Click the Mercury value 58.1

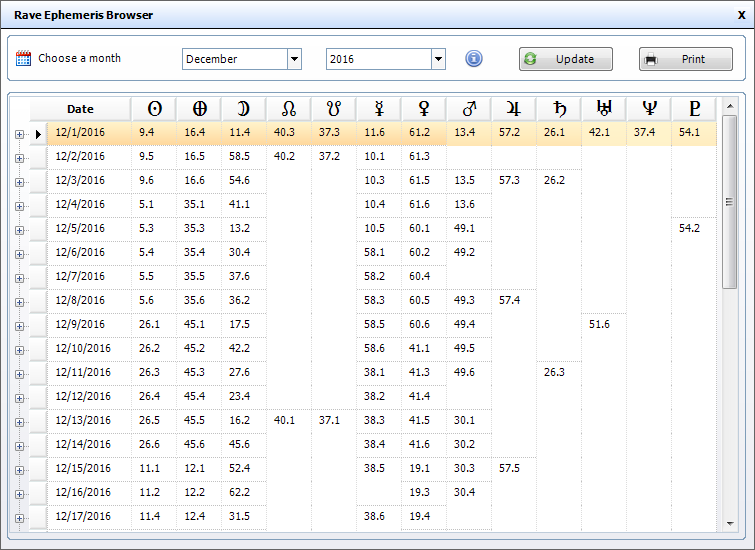(374, 252)
